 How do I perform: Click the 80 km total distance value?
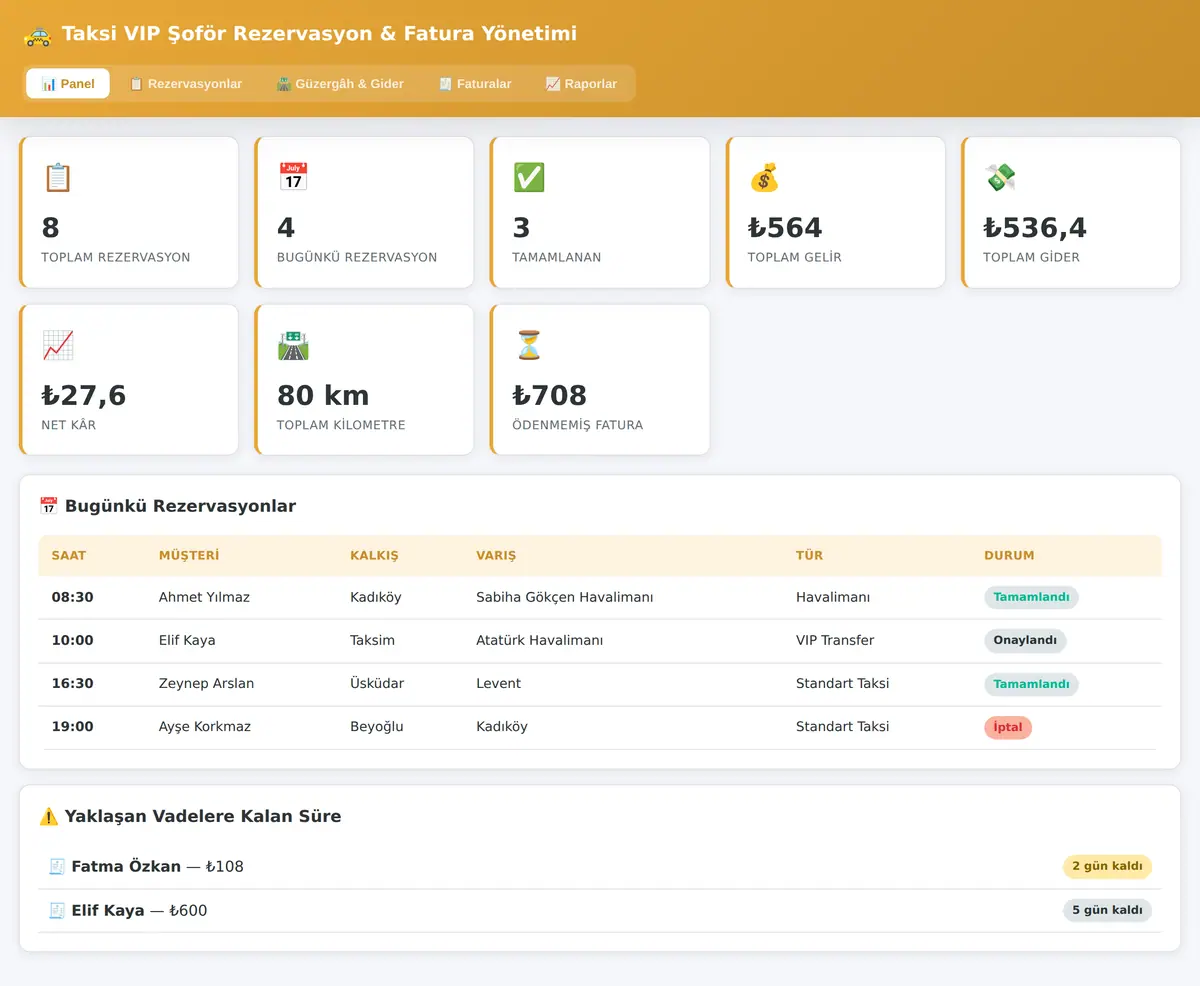coord(323,395)
